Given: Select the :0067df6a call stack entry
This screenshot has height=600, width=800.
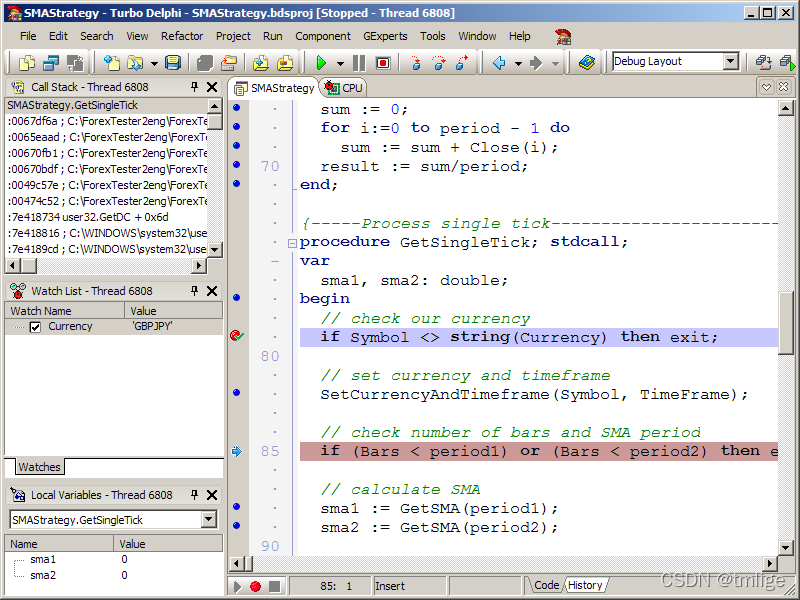Looking at the screenshot, I should [x=108, y=121].
